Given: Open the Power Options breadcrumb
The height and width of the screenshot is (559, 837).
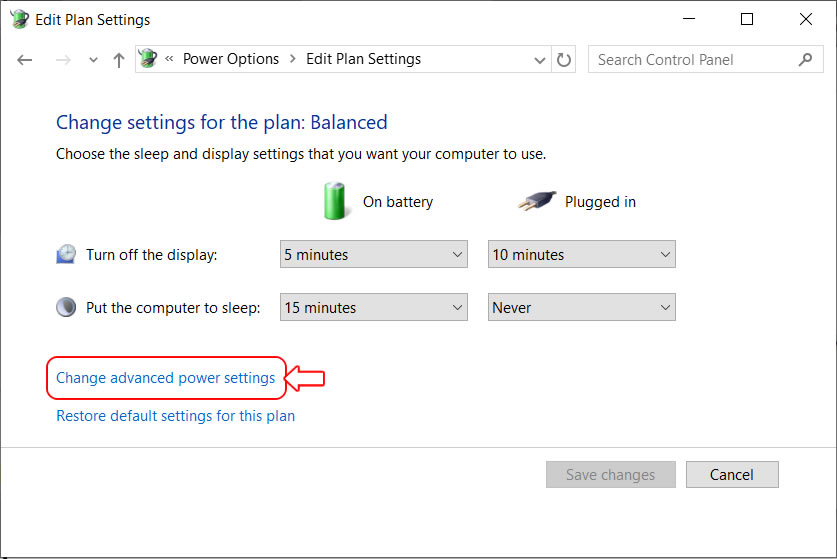Looking at the screenshot, I should tap(231, 59).
